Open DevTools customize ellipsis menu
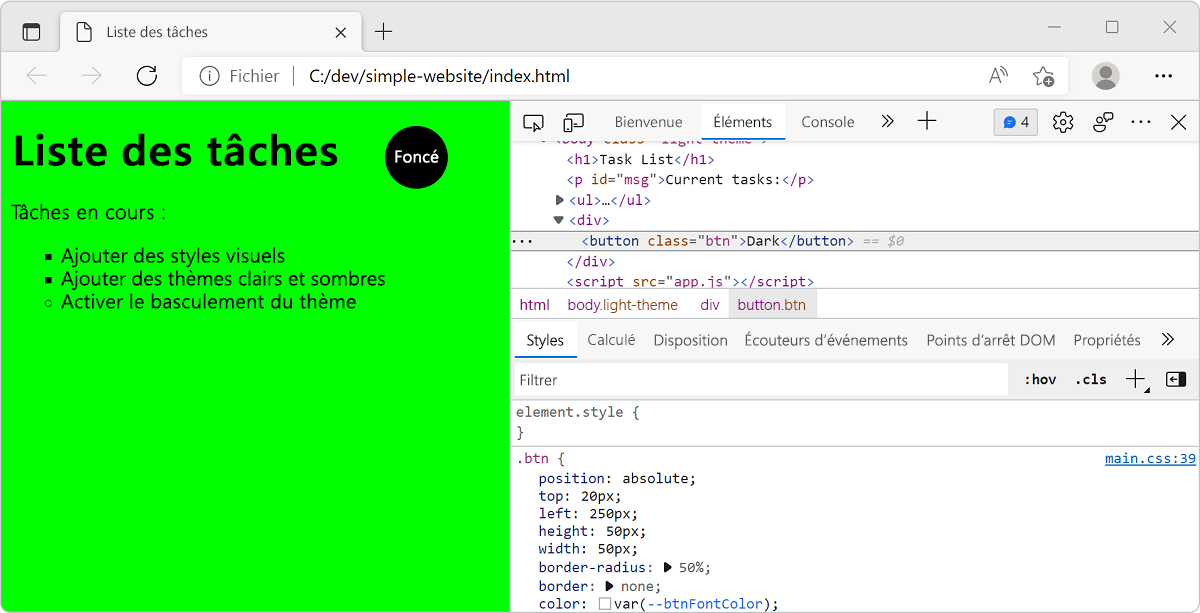This screenshot has height=613, width=1200. [x=1141, y=122]
